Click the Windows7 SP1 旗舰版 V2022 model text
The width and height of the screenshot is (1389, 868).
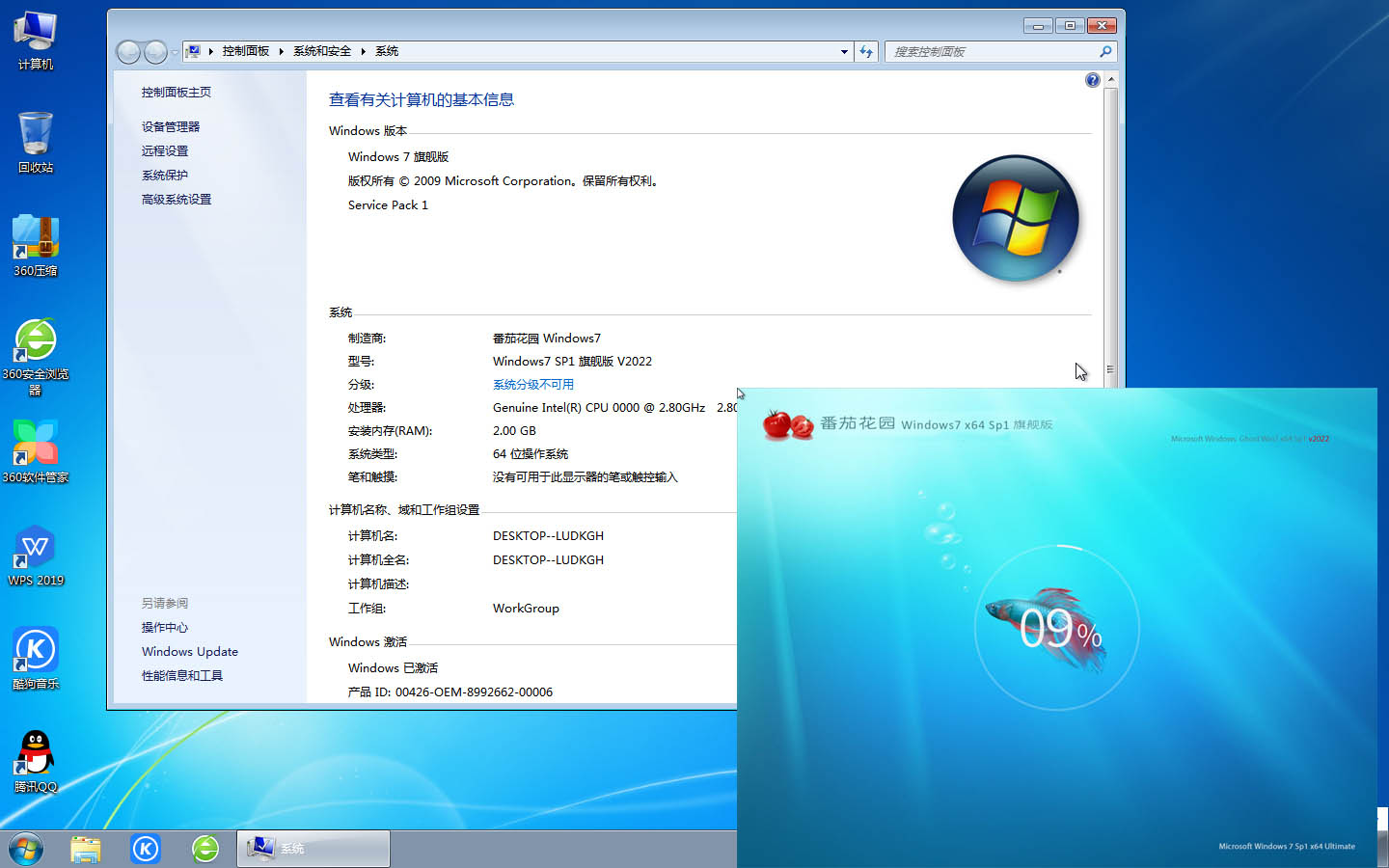(572, 361)
